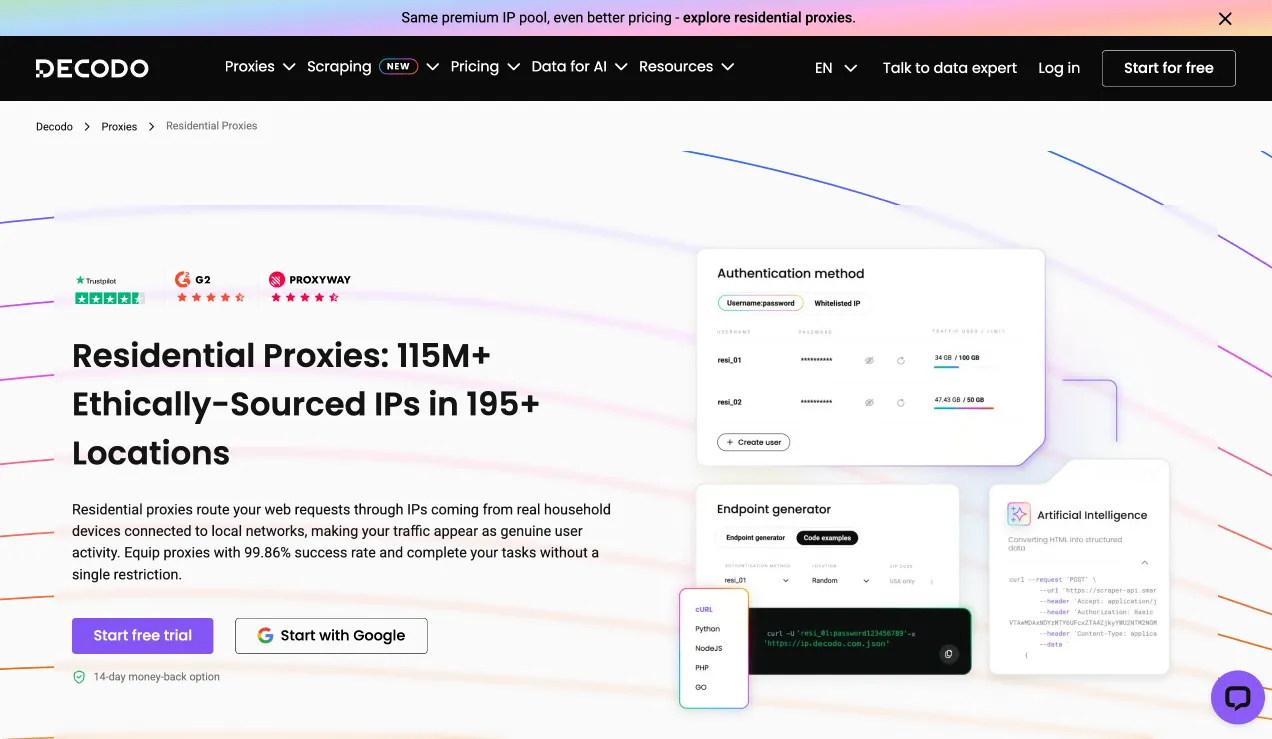Select Username:password authentication
This screenshot has width=1272, height=739.
(x=761, y=303)
